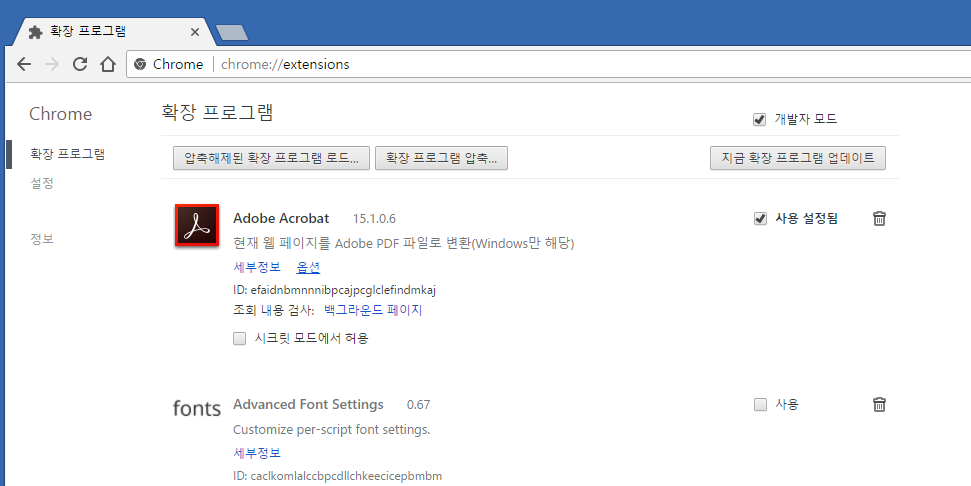Open 설정 in the left sidebar
Image resolution: width=971 pixels, height=486 pixels.
point(42,184)
